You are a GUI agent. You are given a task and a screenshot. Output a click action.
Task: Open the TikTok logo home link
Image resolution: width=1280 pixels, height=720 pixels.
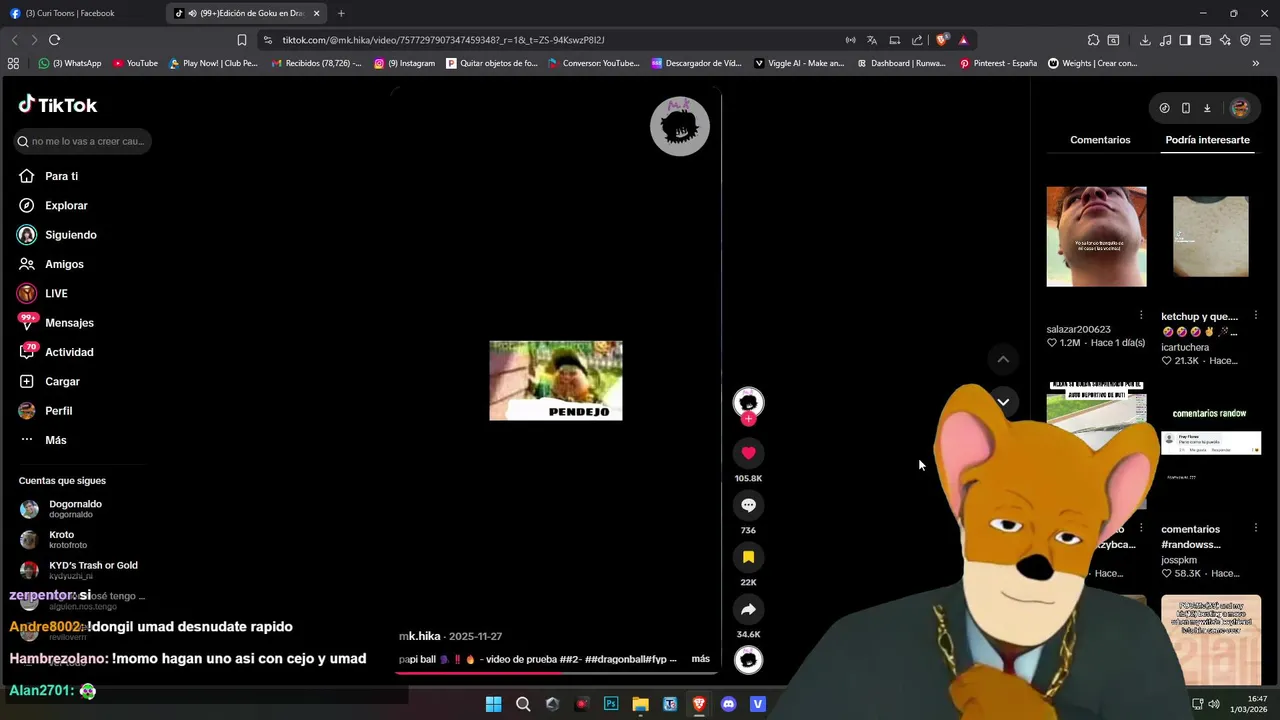pos(58,105)
